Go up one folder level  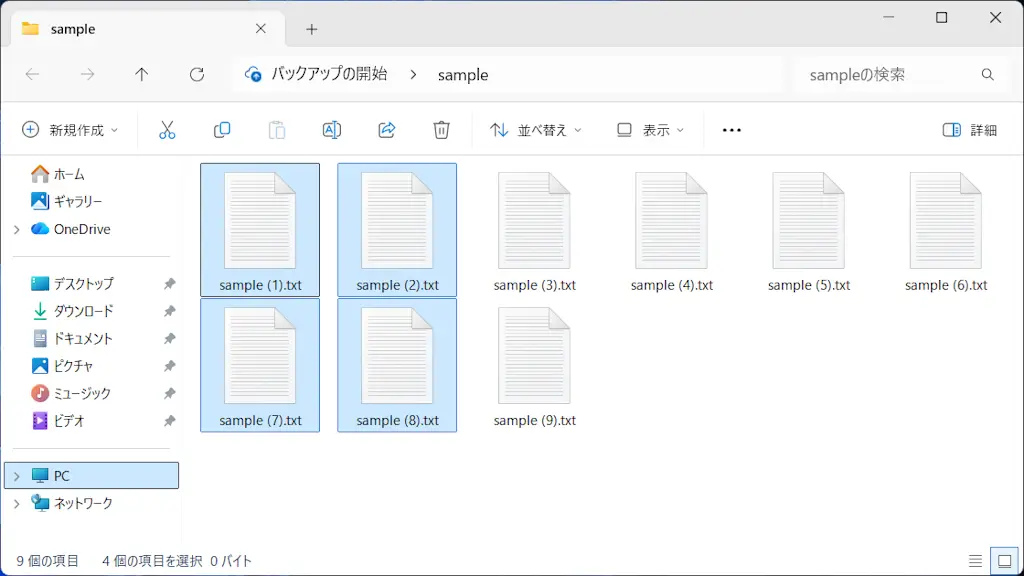click(x=142, y=75)
